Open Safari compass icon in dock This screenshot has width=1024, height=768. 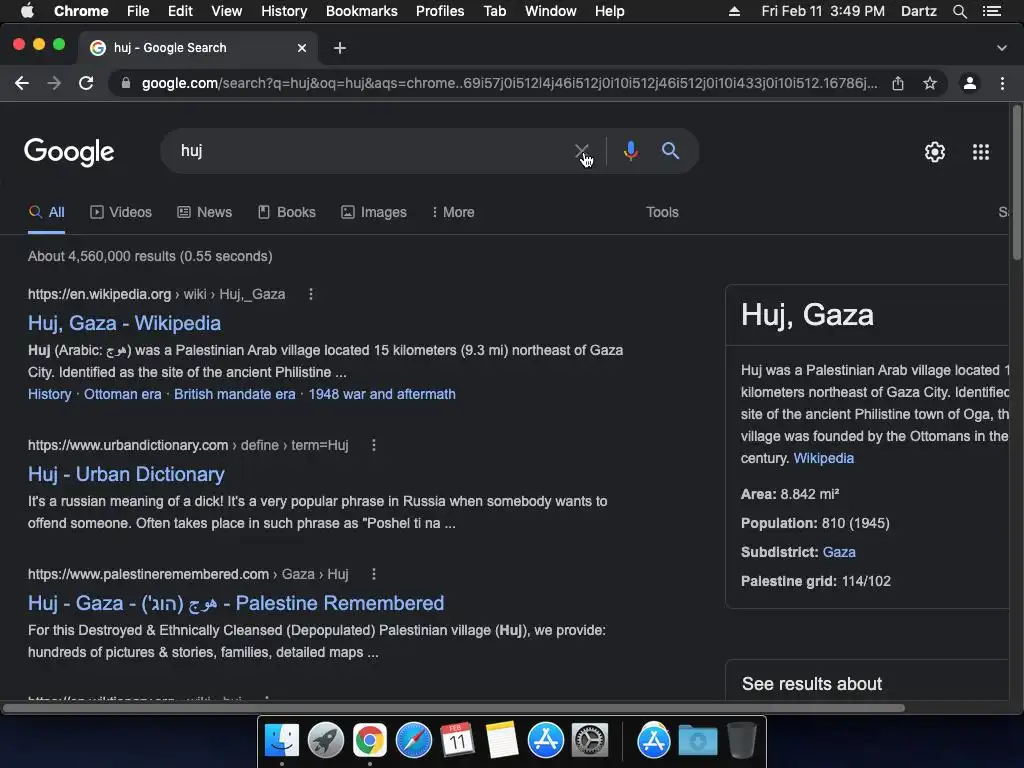tap(413, 741)
